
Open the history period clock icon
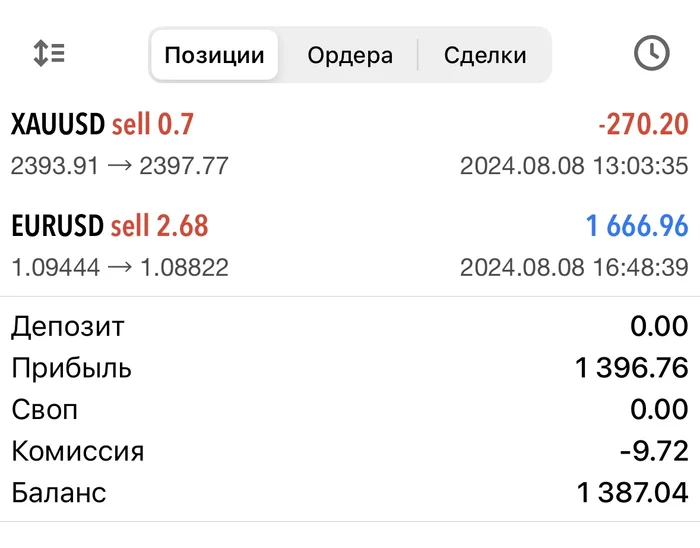pos(651,54)
